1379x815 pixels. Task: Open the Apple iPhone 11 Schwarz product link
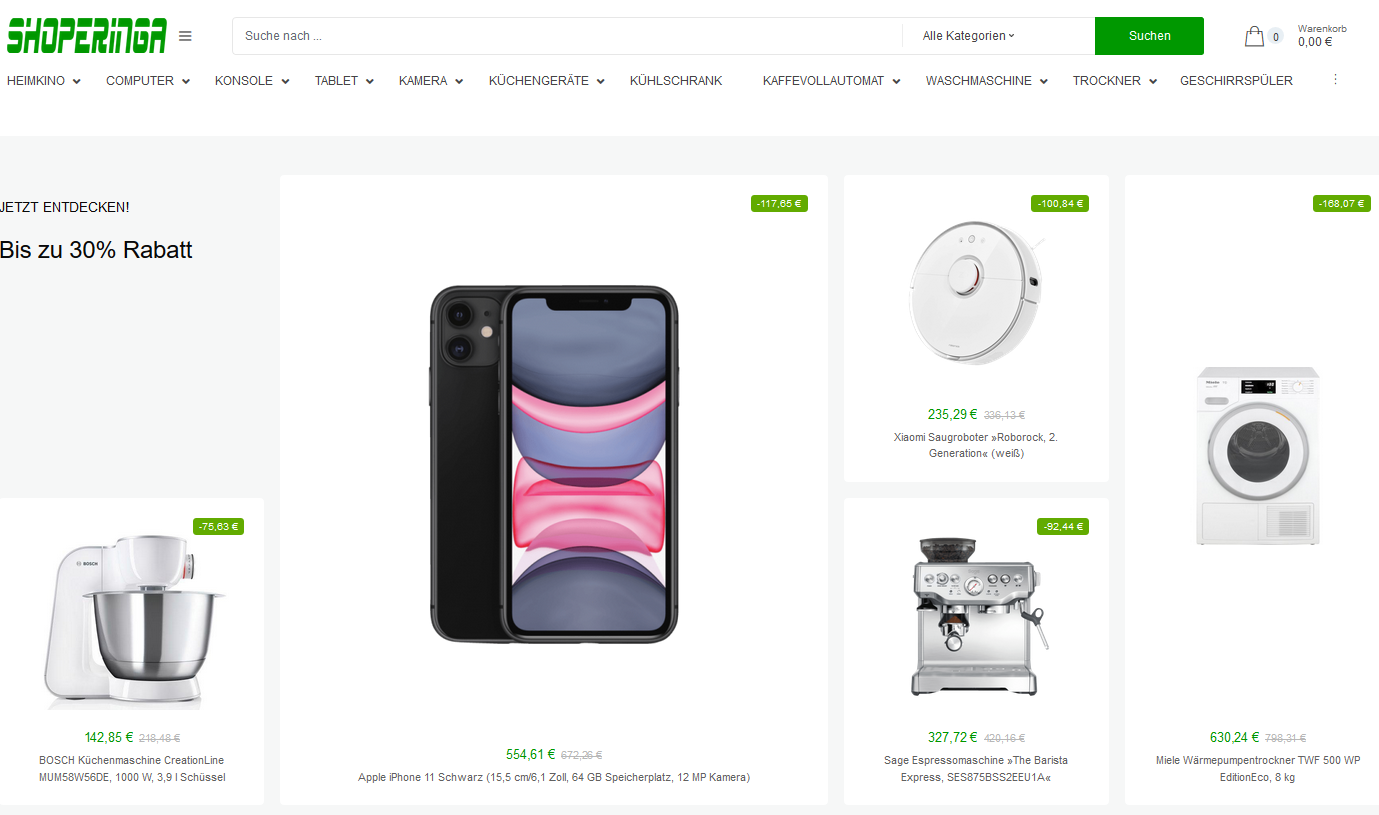pos(554,777)
